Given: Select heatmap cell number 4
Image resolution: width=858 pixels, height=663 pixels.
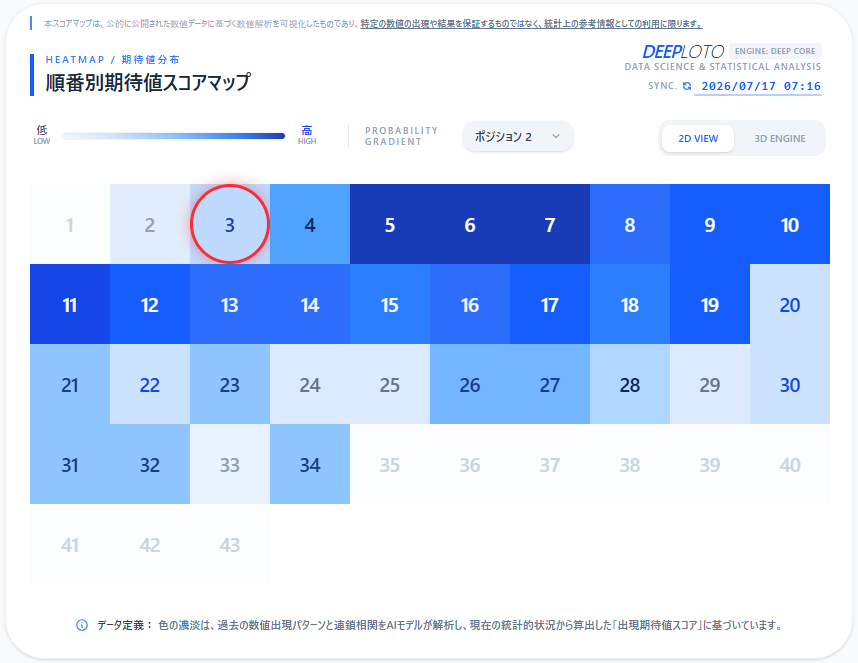Looking at the screenshot, I should coord(310,224).
